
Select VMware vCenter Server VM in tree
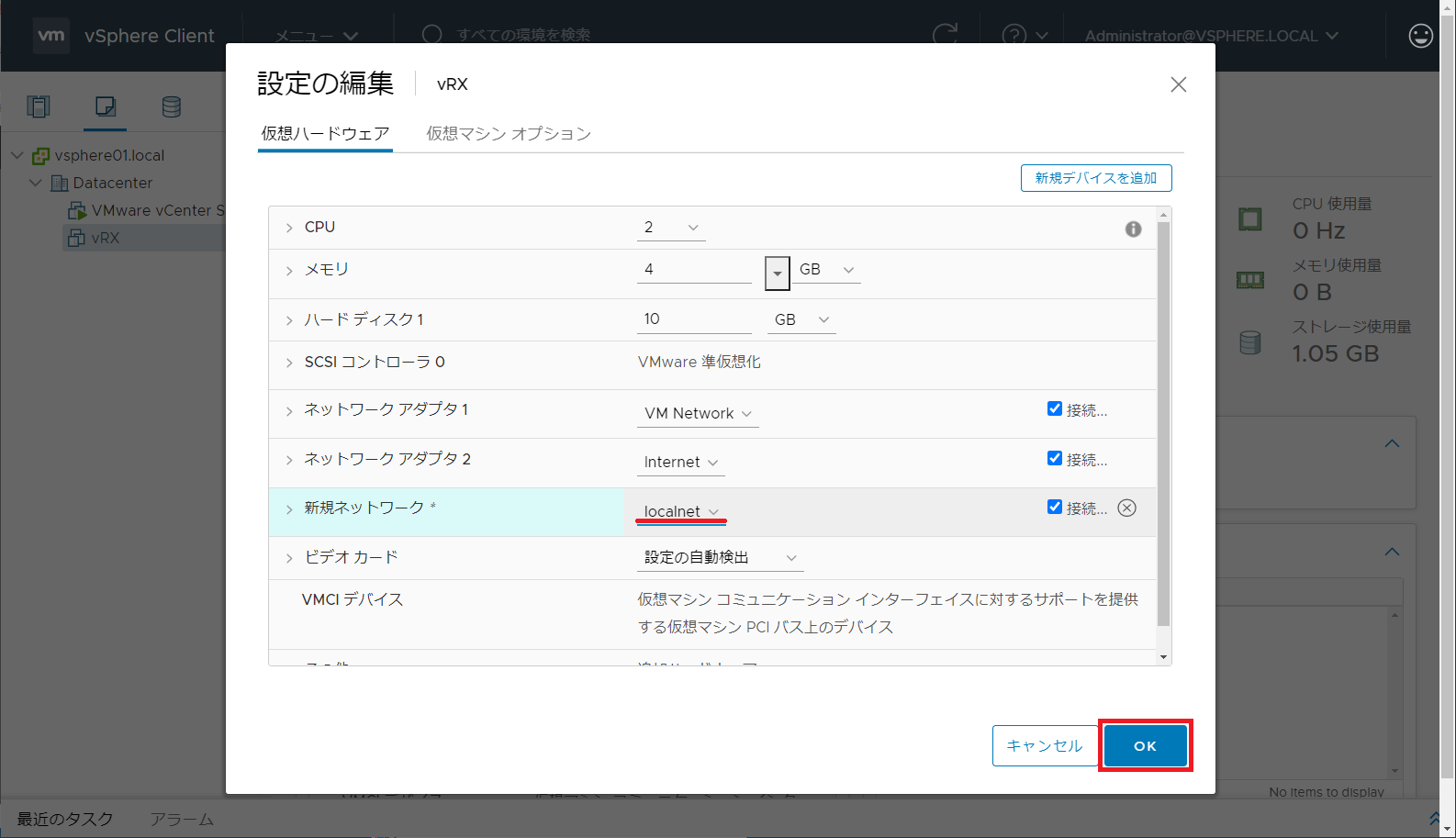[x=157, y=210]
